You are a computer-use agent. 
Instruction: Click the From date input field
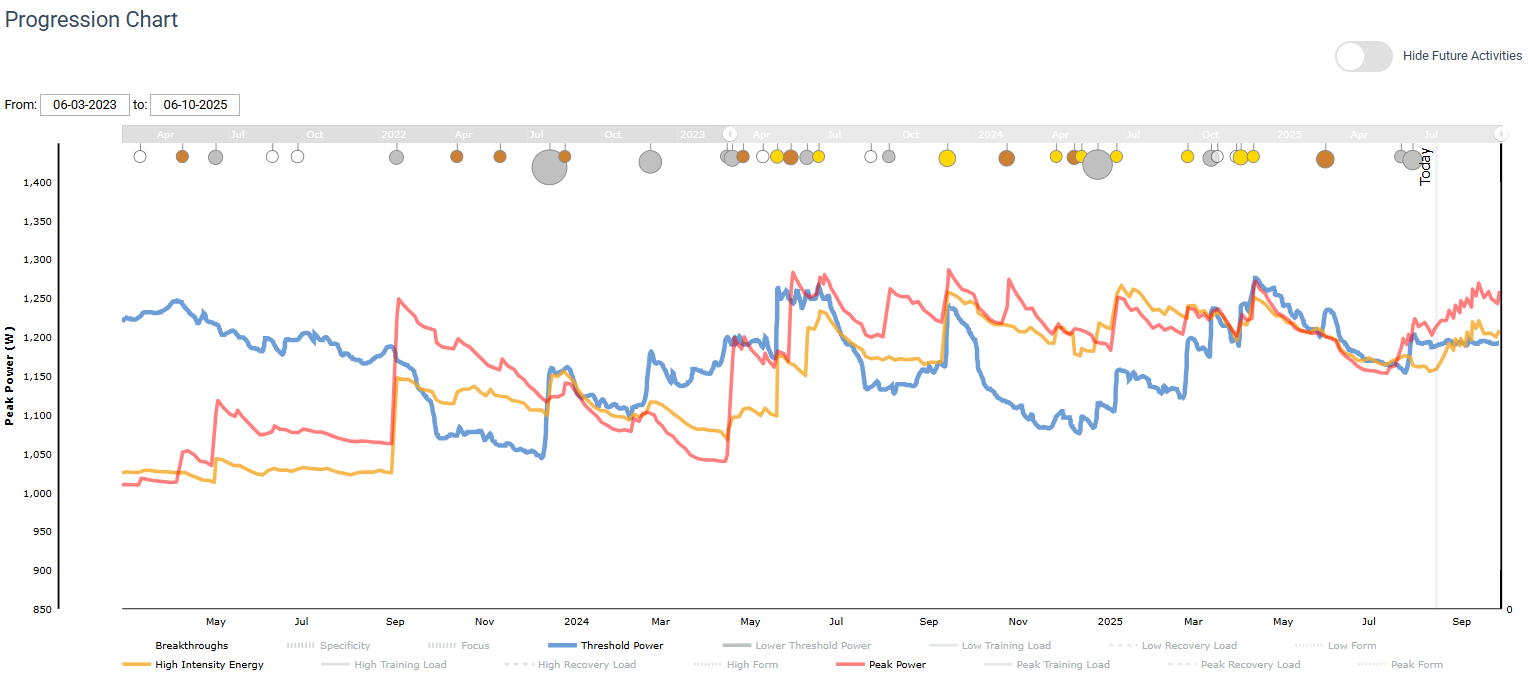tap(85, 105)
